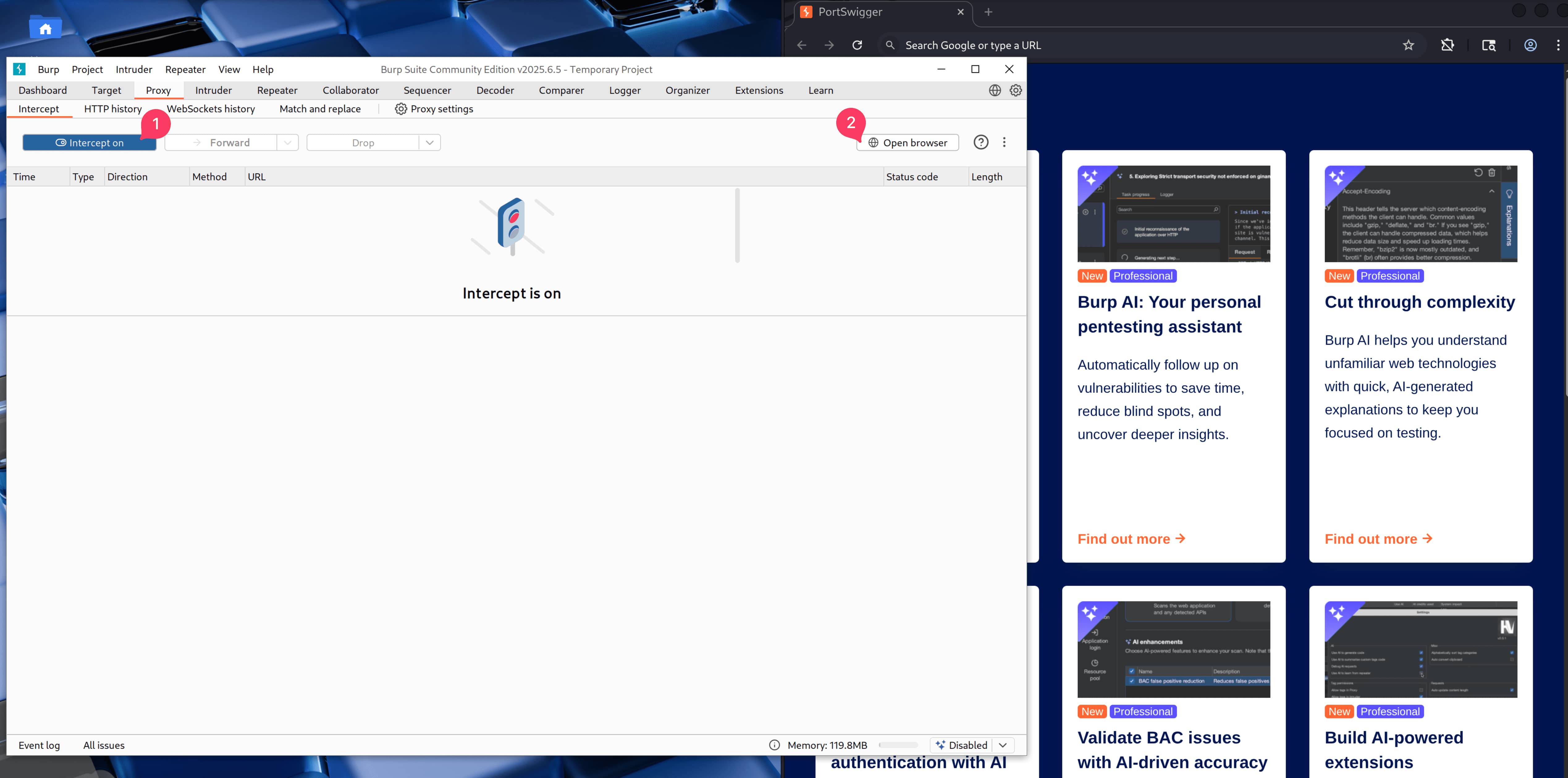This screenshot has width=1568, height=778.
Task: Click the Burp settings gear icon
Action: 1015,90
